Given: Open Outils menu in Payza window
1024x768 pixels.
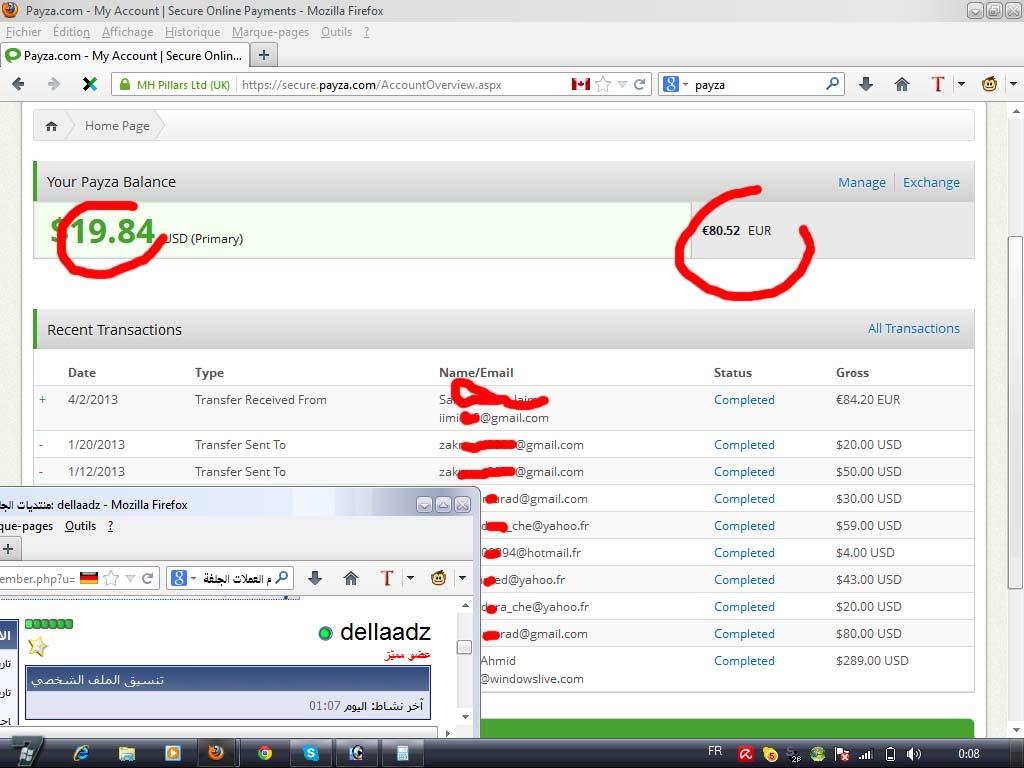Looking at the screenshot, I should (336, 32).
